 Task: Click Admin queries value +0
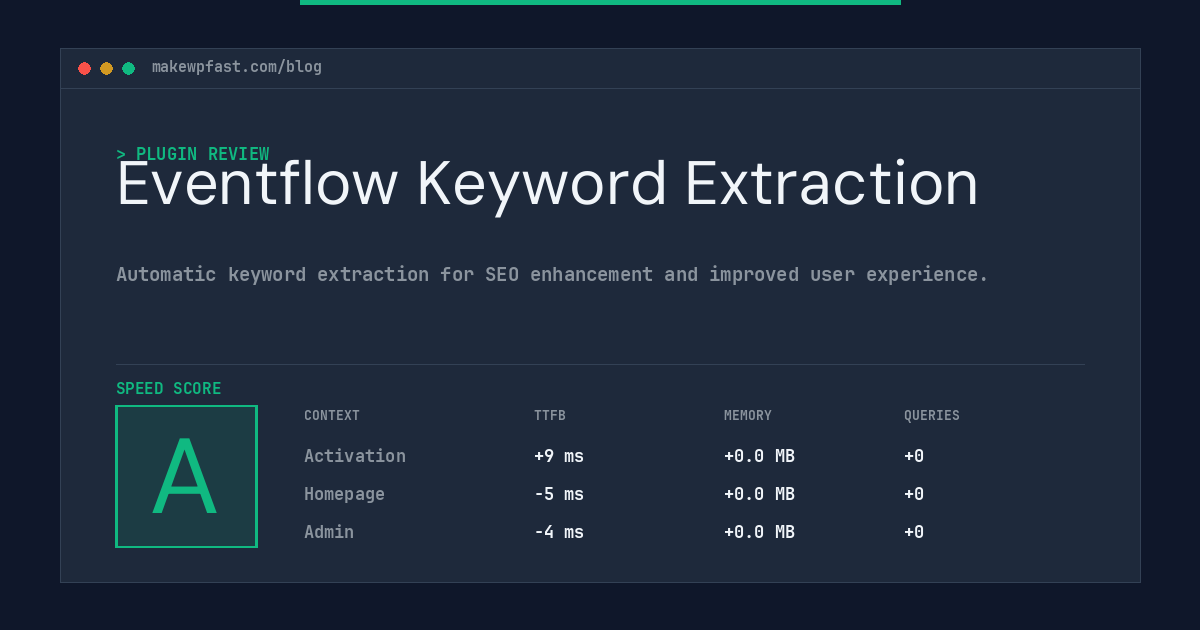point(914,532)
